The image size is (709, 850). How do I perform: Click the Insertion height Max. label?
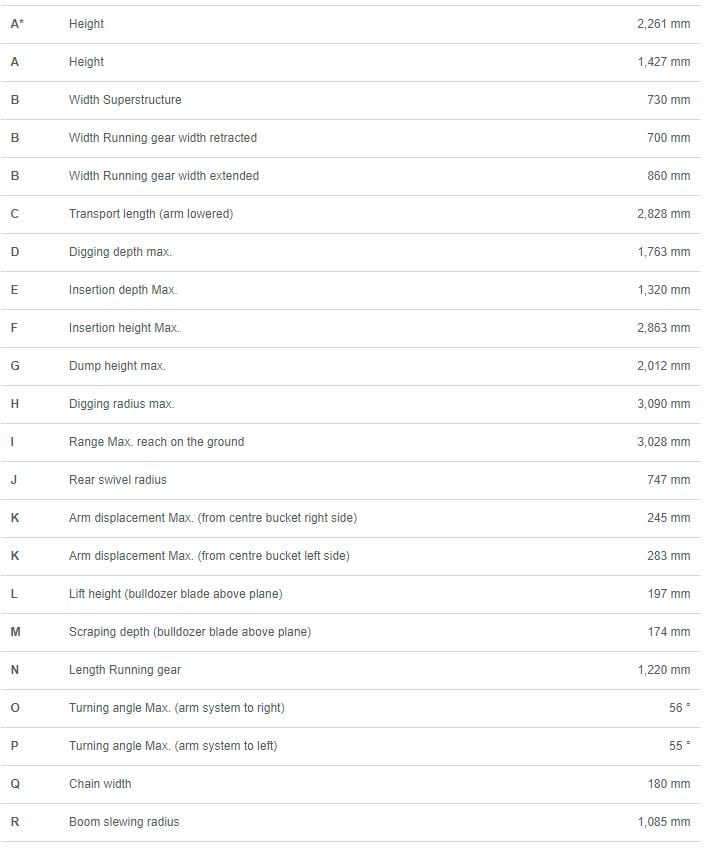[x=124, y=327]
